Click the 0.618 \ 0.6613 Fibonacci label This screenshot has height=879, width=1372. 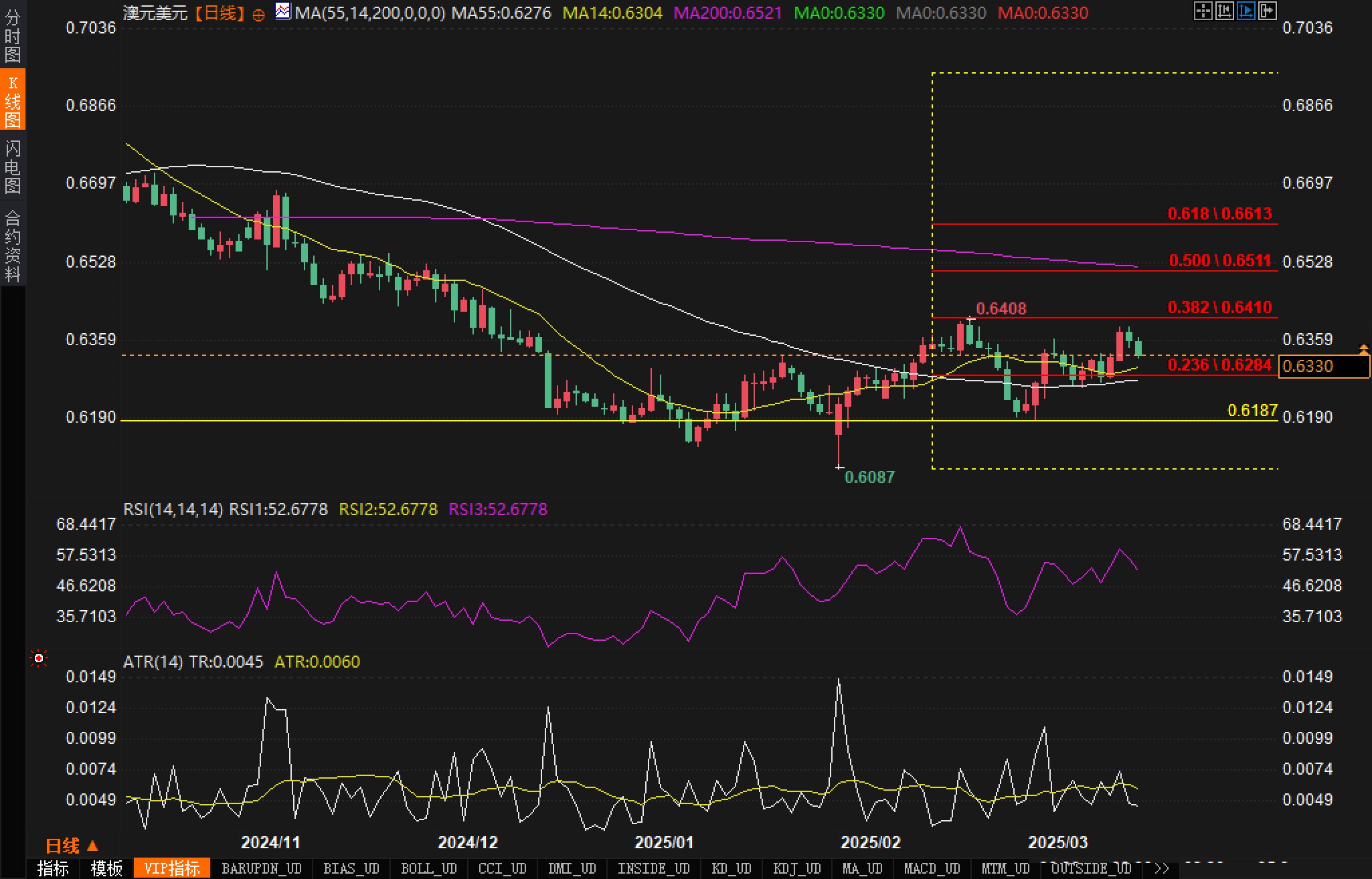point(1219,213)
